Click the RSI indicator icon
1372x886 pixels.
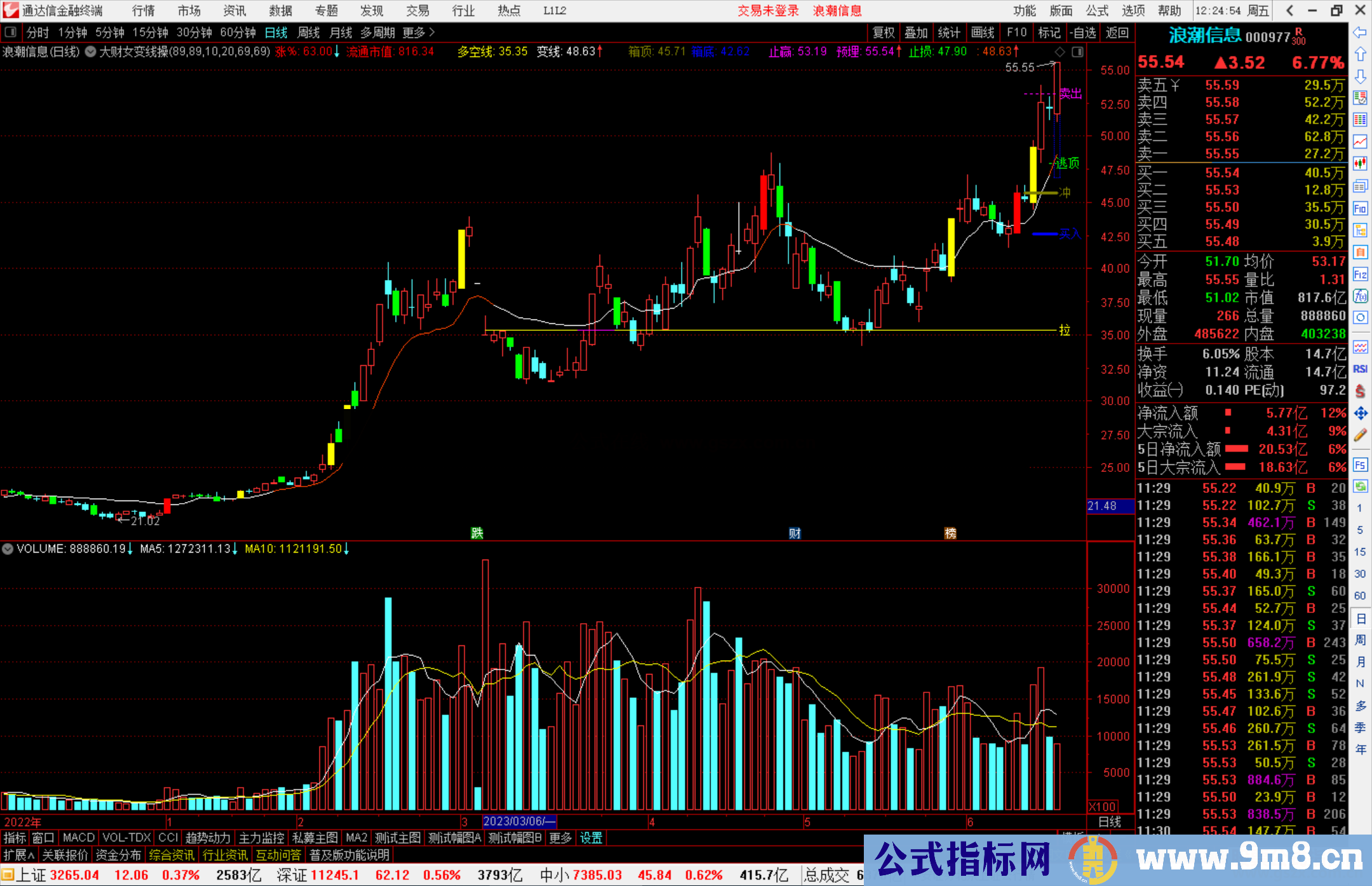(1360, 369)
